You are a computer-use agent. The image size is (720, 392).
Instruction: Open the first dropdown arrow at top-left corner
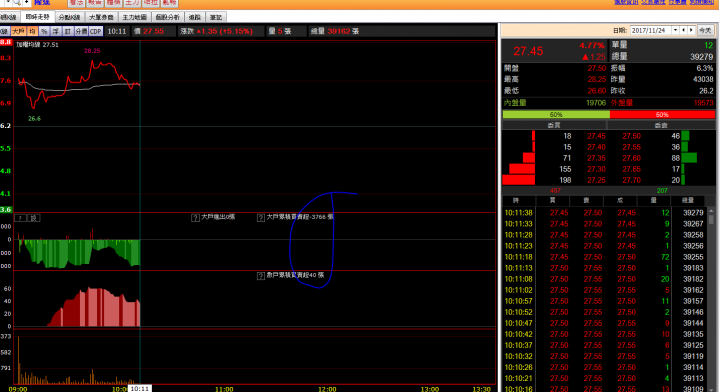click(8, 2)
